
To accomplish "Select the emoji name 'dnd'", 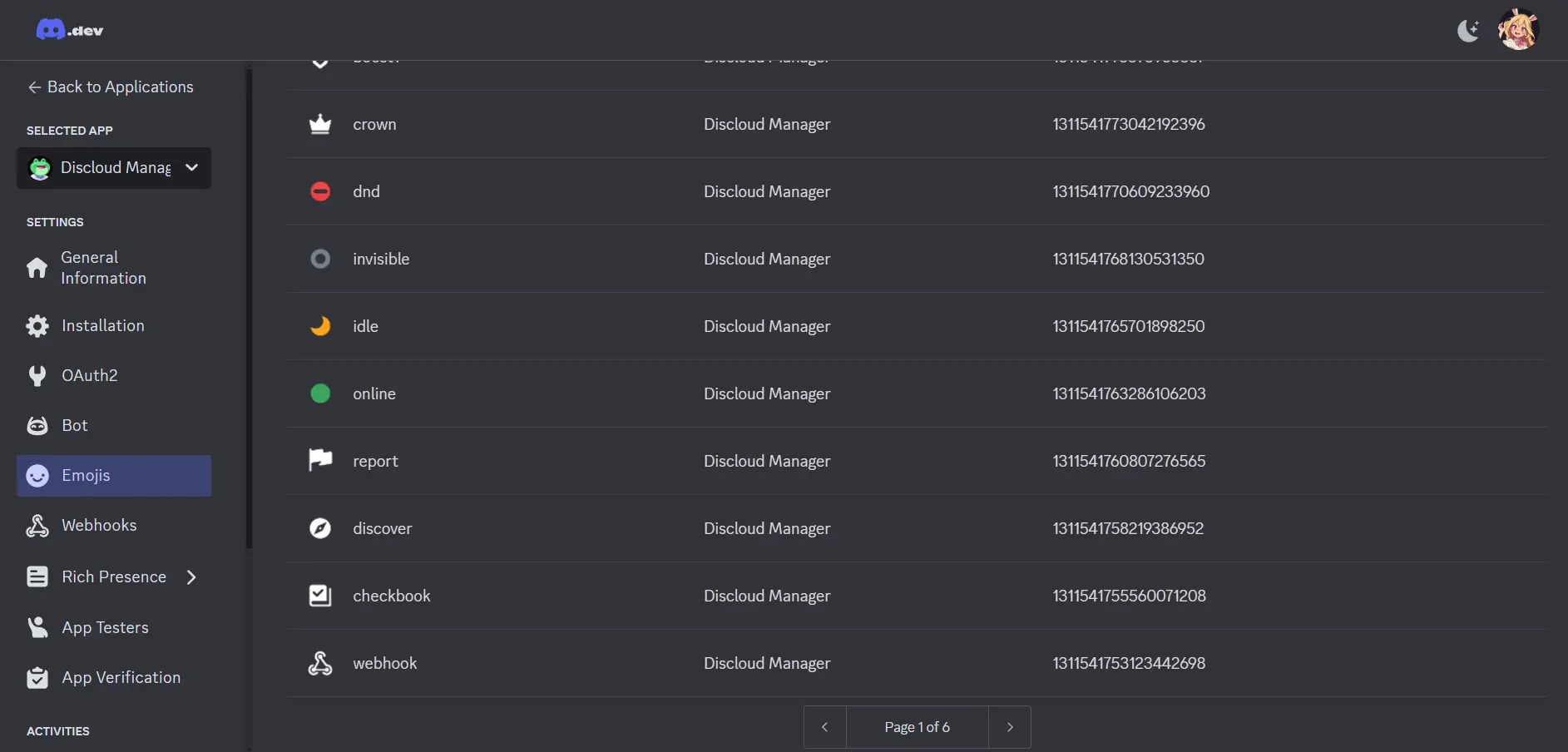I will tap(366, 191).
